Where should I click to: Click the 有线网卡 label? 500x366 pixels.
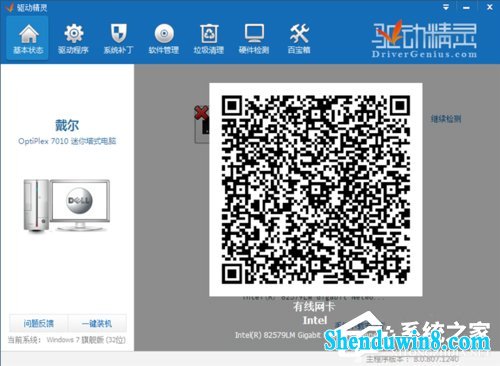314,306
